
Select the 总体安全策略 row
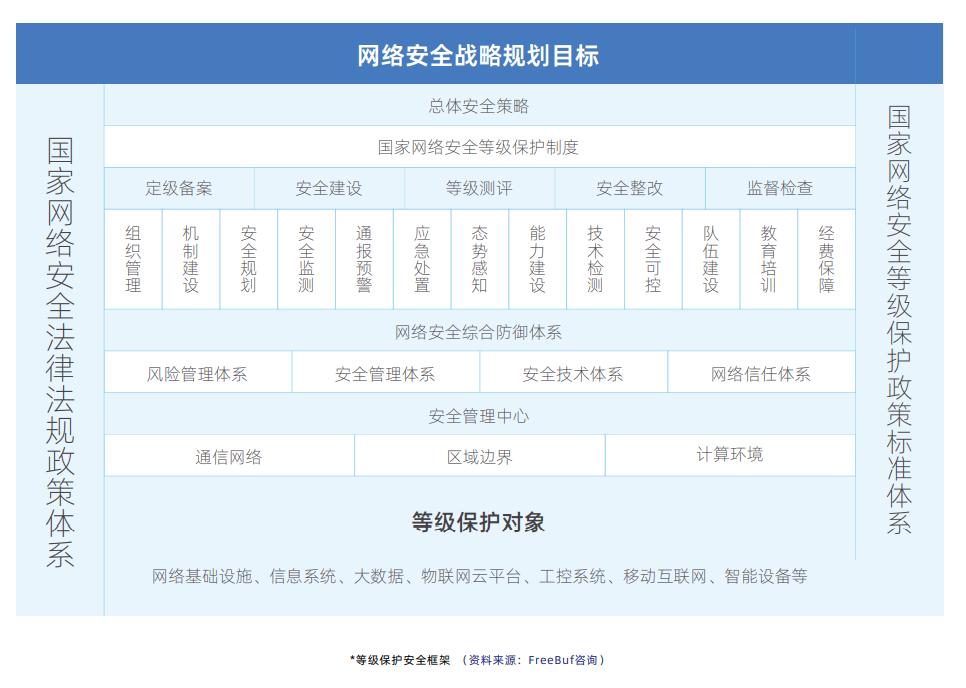(479, 106)
